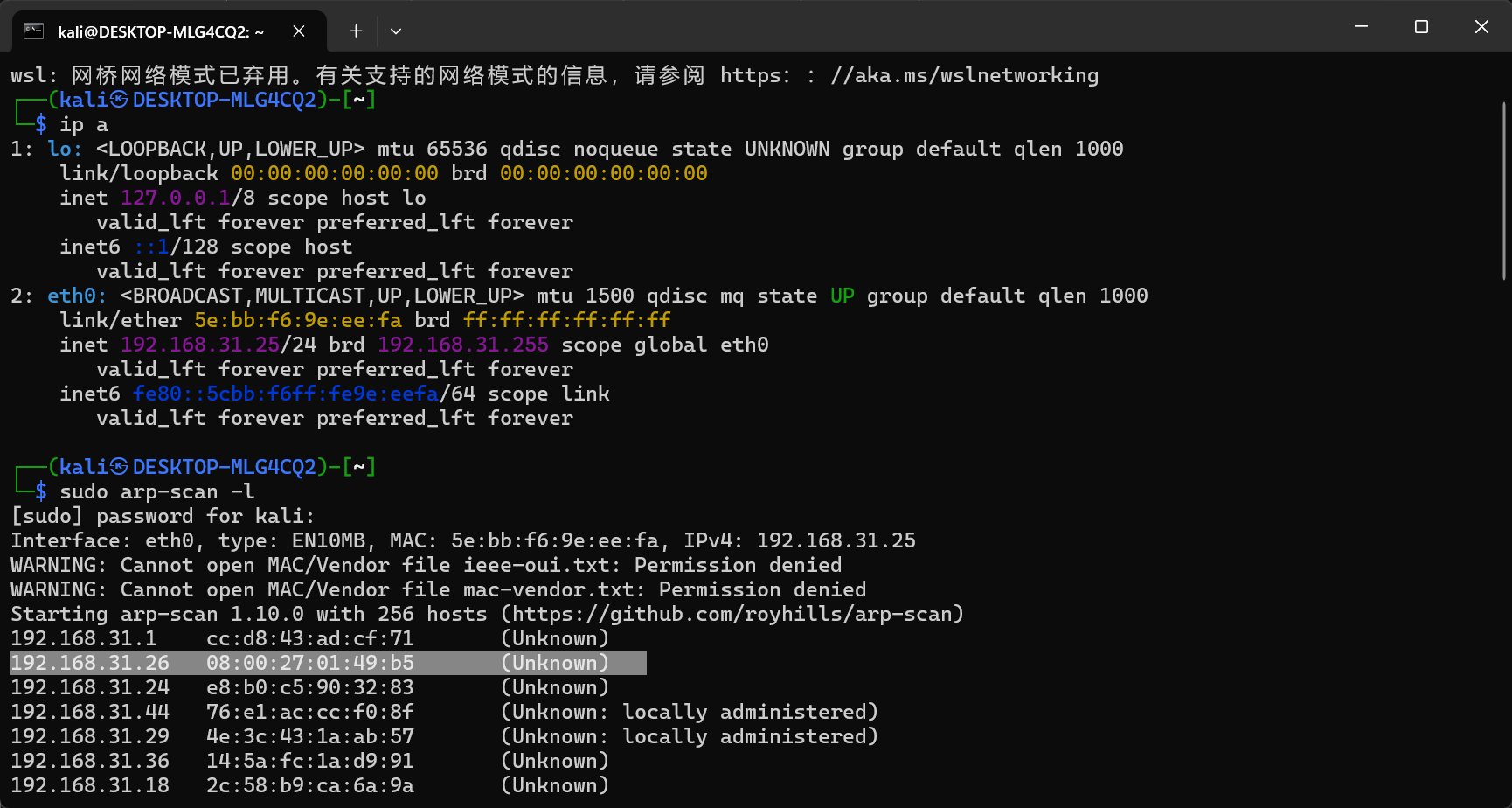Screen dimensions: 1512x808
Task: Close the terminal window
Action: point(1481,27)
